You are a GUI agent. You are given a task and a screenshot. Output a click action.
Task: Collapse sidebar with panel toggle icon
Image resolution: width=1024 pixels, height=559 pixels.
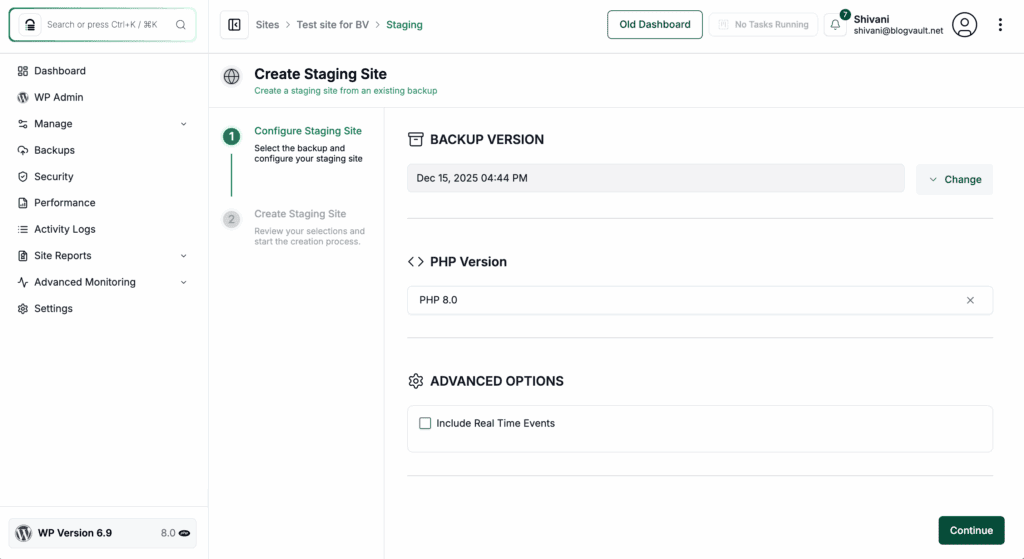pyautogui.click(x=234, y=25)
